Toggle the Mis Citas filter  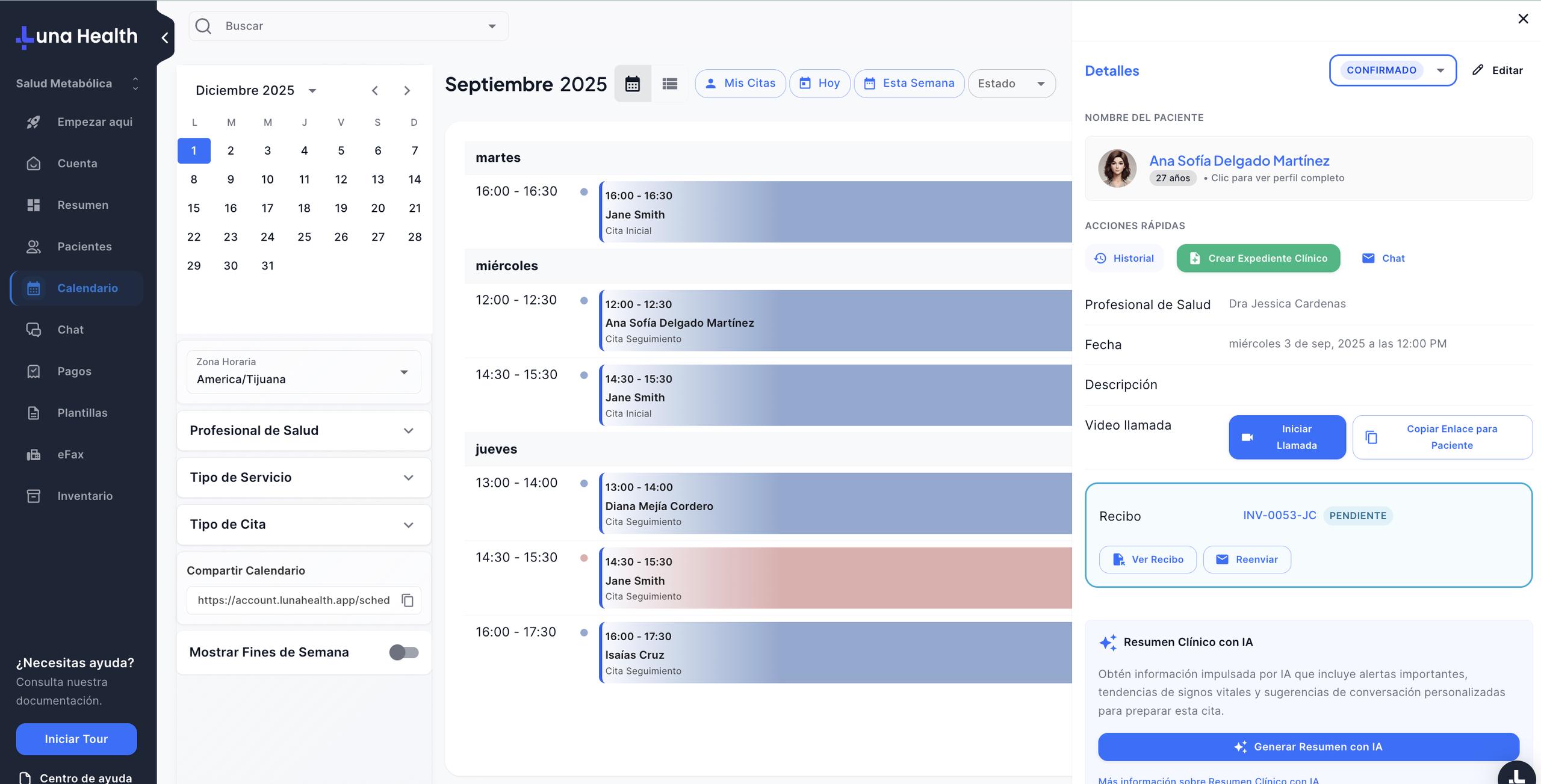[x=740, y=84]
